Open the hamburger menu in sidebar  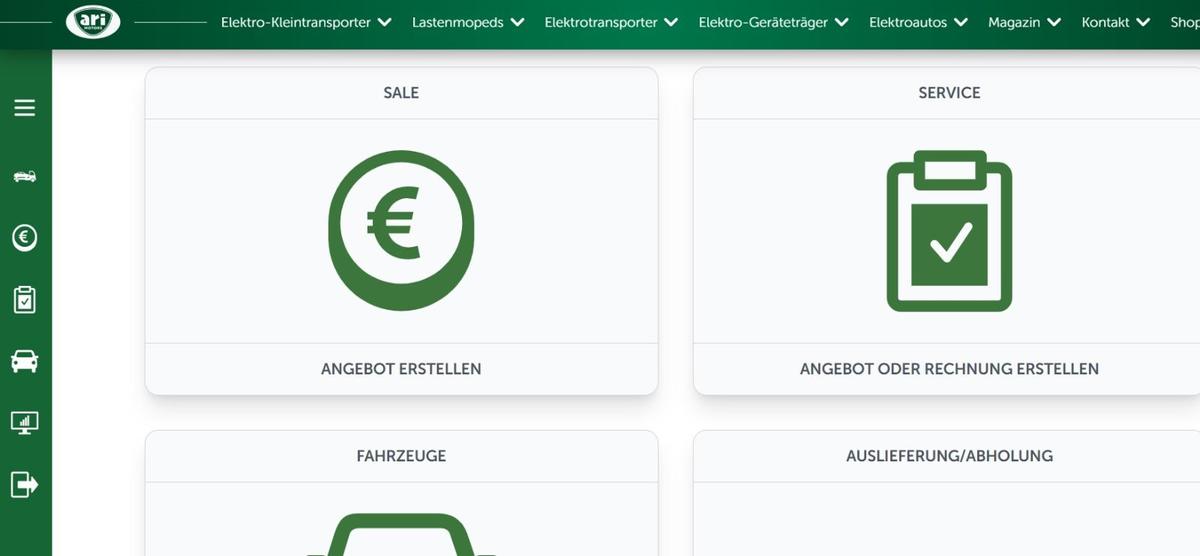click(x=25, y=108)
